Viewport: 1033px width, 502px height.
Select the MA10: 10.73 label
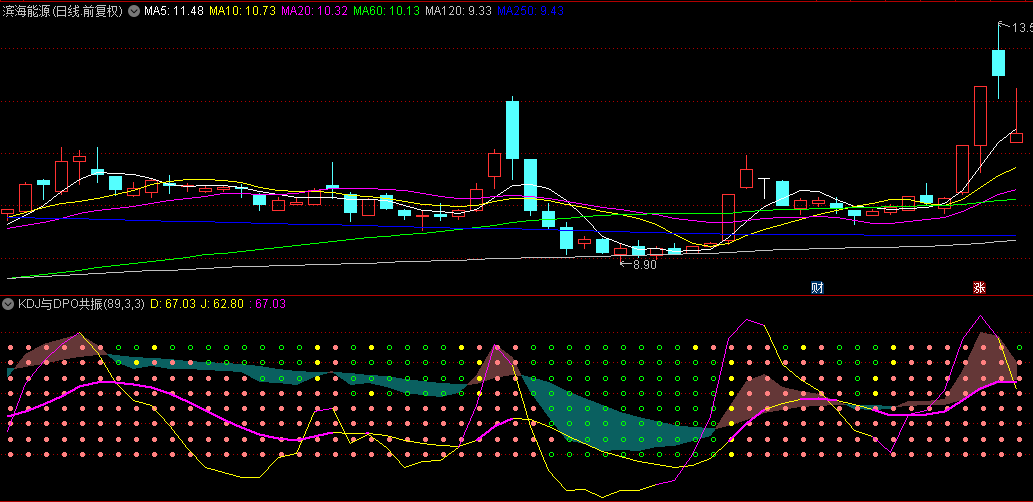242,11
